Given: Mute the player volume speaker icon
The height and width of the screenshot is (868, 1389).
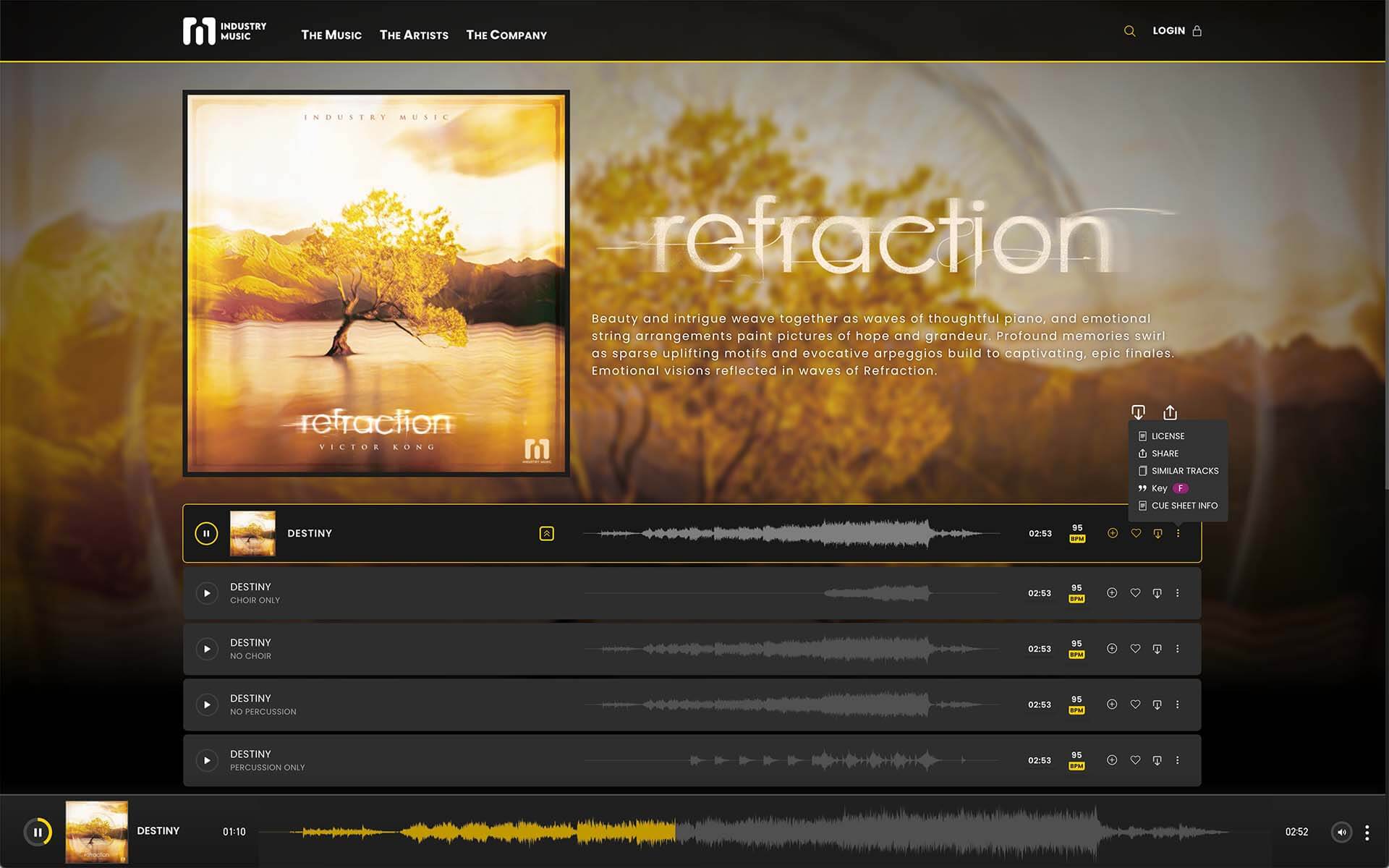Looking at the screenshot, I should (1341, 832).
